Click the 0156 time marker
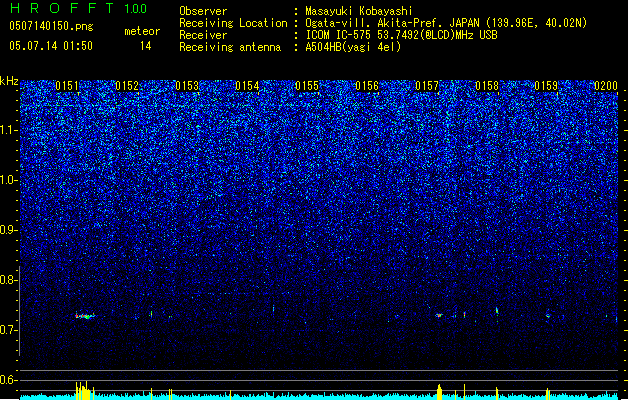 pos(367,86)
